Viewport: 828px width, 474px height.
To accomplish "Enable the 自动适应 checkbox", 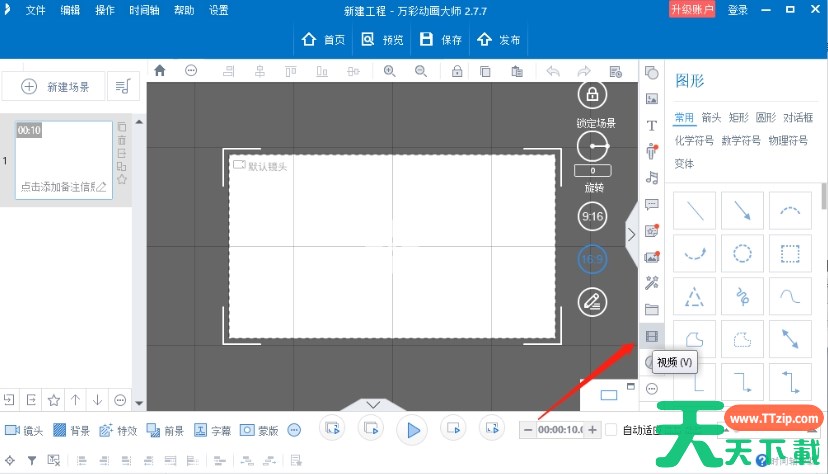I will (x=611, y=430).
